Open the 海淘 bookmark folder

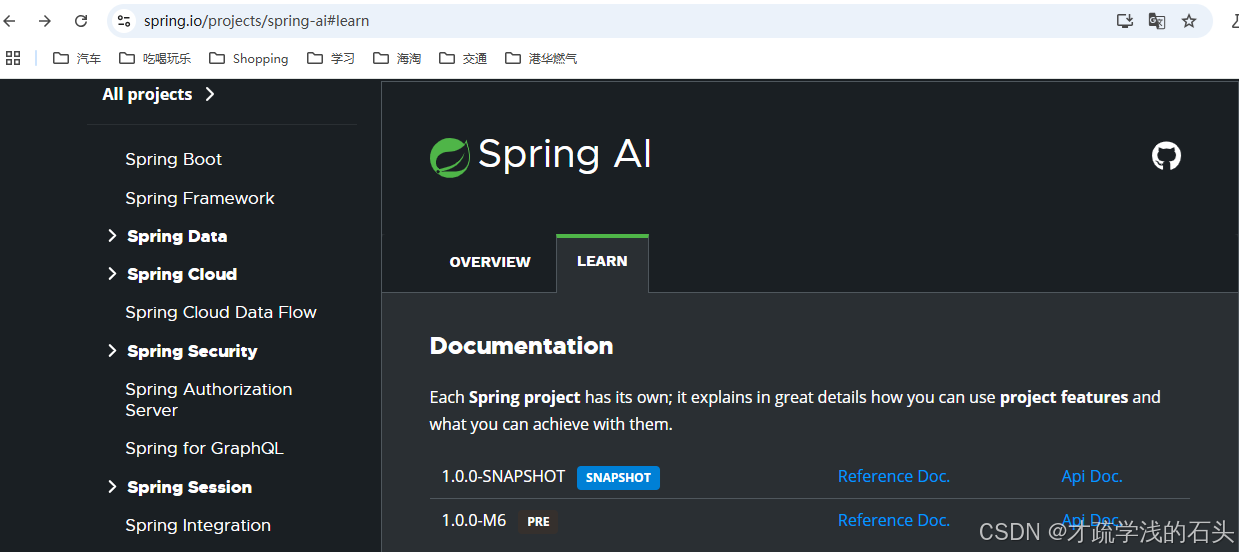point(397,58)
